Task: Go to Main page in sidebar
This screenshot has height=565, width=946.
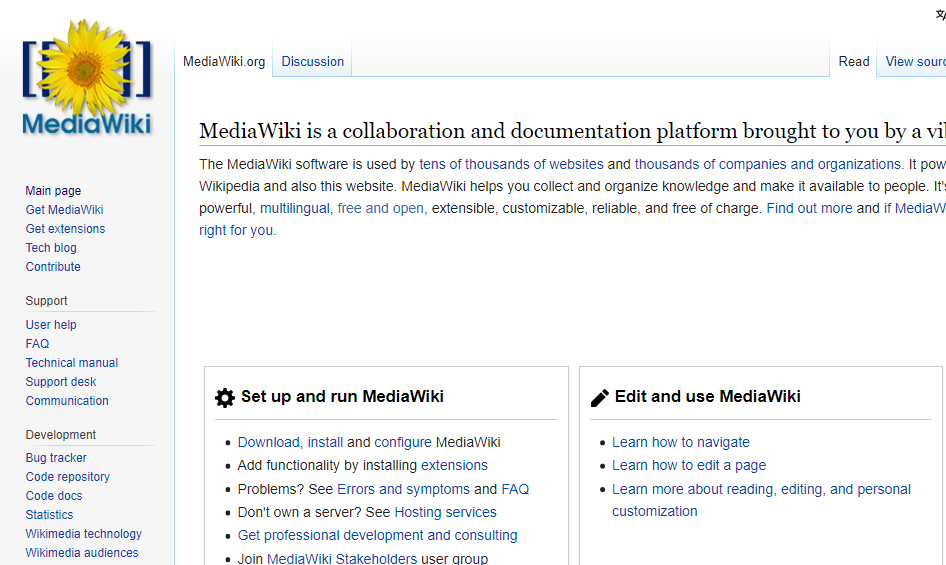Action: point(53,191)
